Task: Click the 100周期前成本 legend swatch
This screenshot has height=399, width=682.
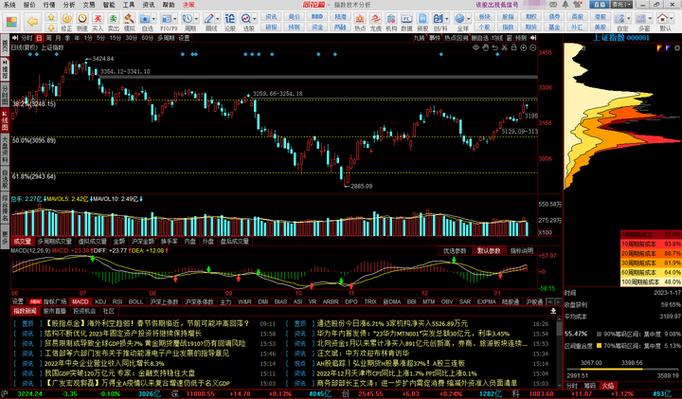Action: 651,282
